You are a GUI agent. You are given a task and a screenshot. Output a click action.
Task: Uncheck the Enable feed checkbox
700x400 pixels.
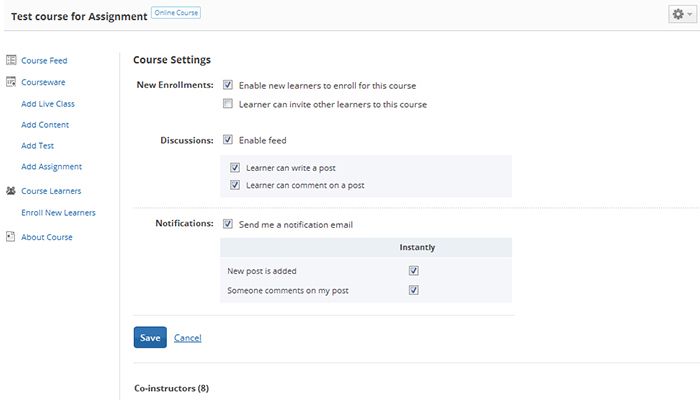point(228,140)
